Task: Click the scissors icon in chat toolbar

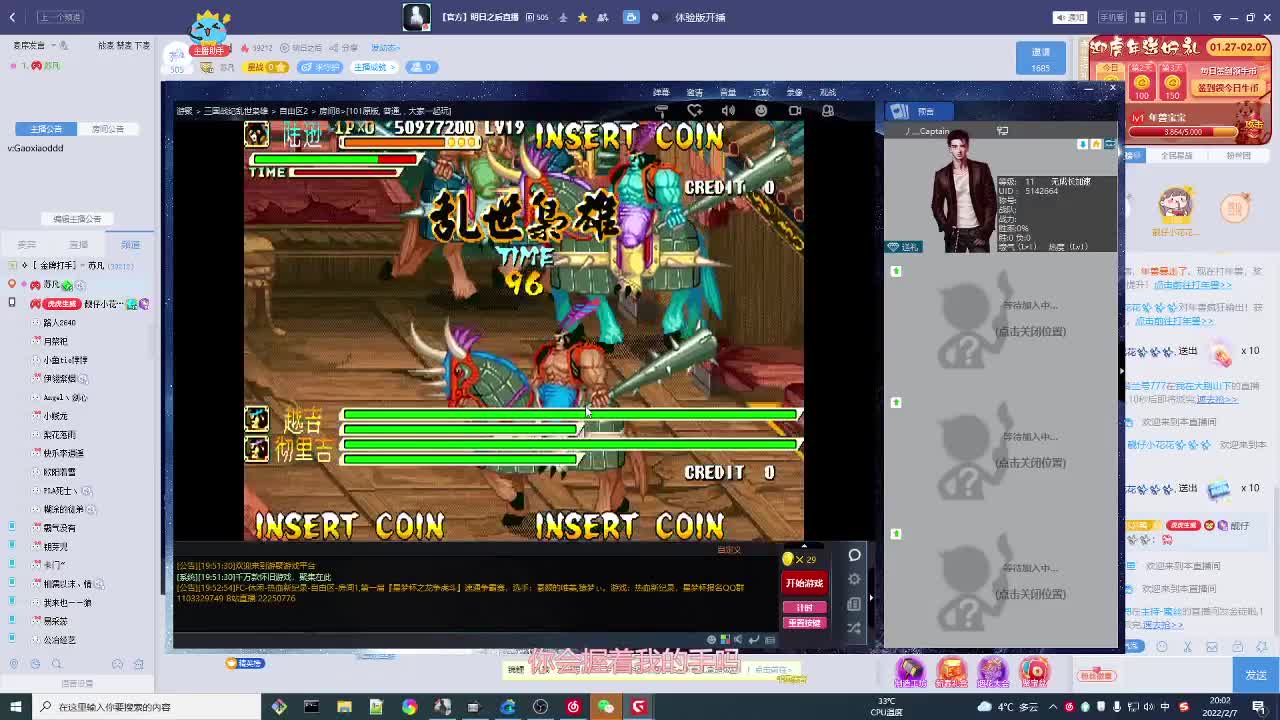Action: (1189, 647)
